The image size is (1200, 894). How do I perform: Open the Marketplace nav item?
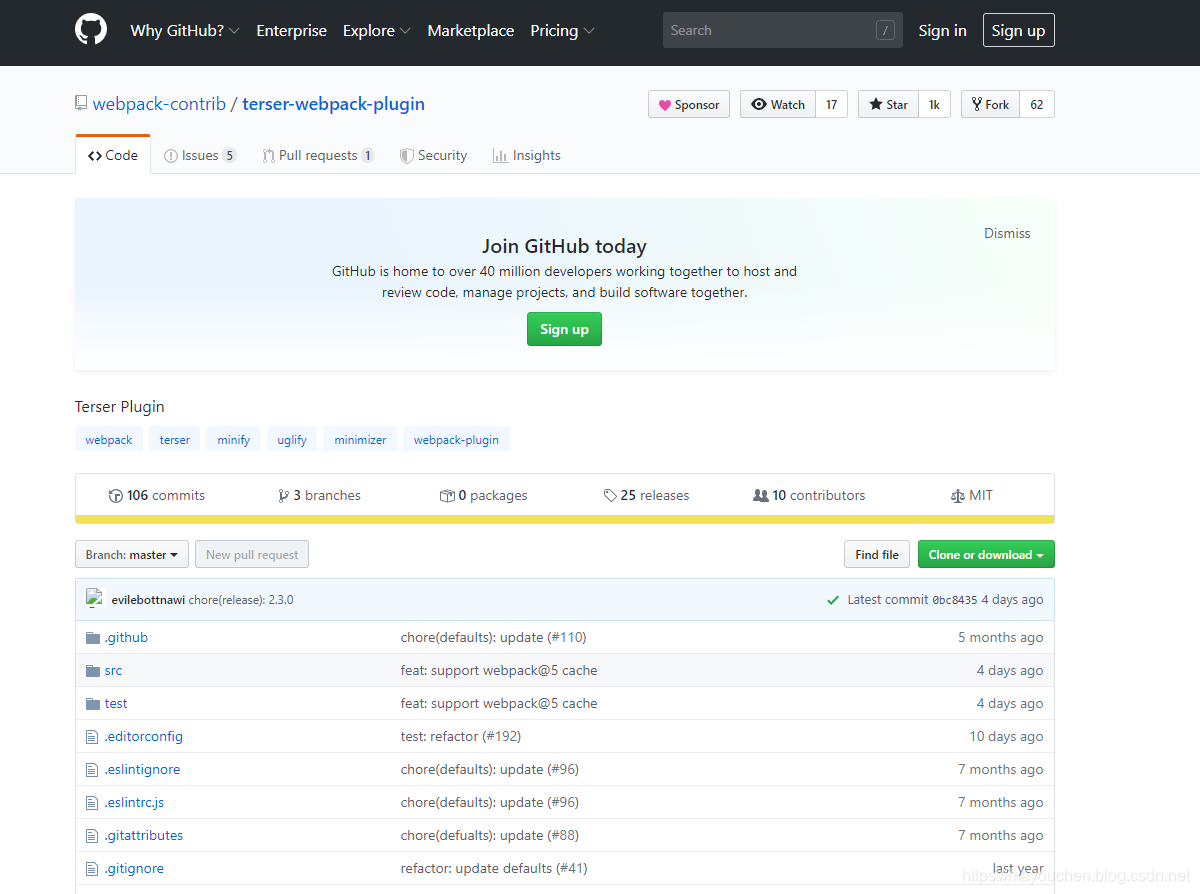pyautogui.click(x=471, y=30)
